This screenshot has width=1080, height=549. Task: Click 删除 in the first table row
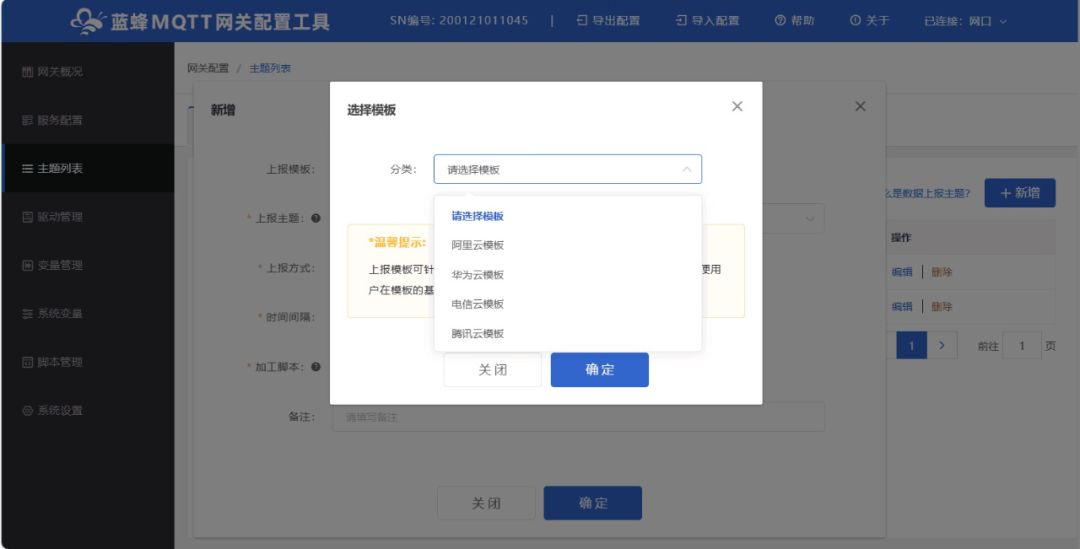[x=942, y=272]
